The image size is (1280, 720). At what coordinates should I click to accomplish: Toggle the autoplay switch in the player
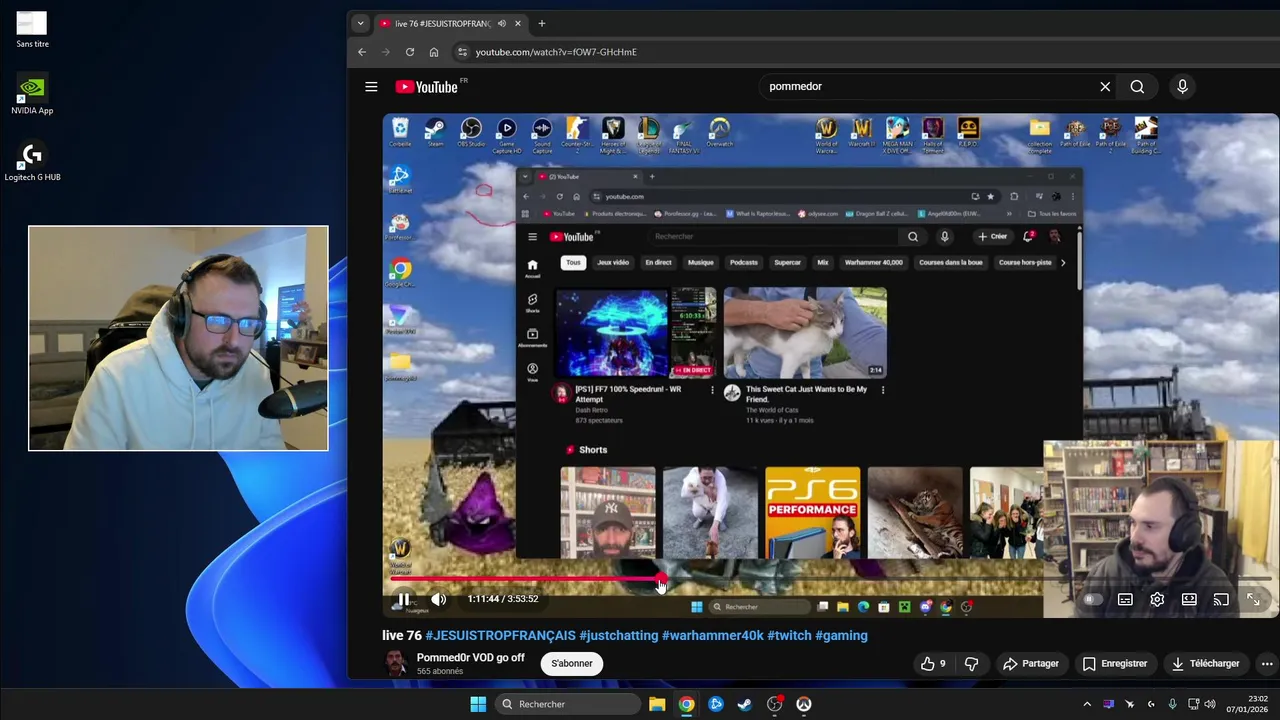[1093, 599]
